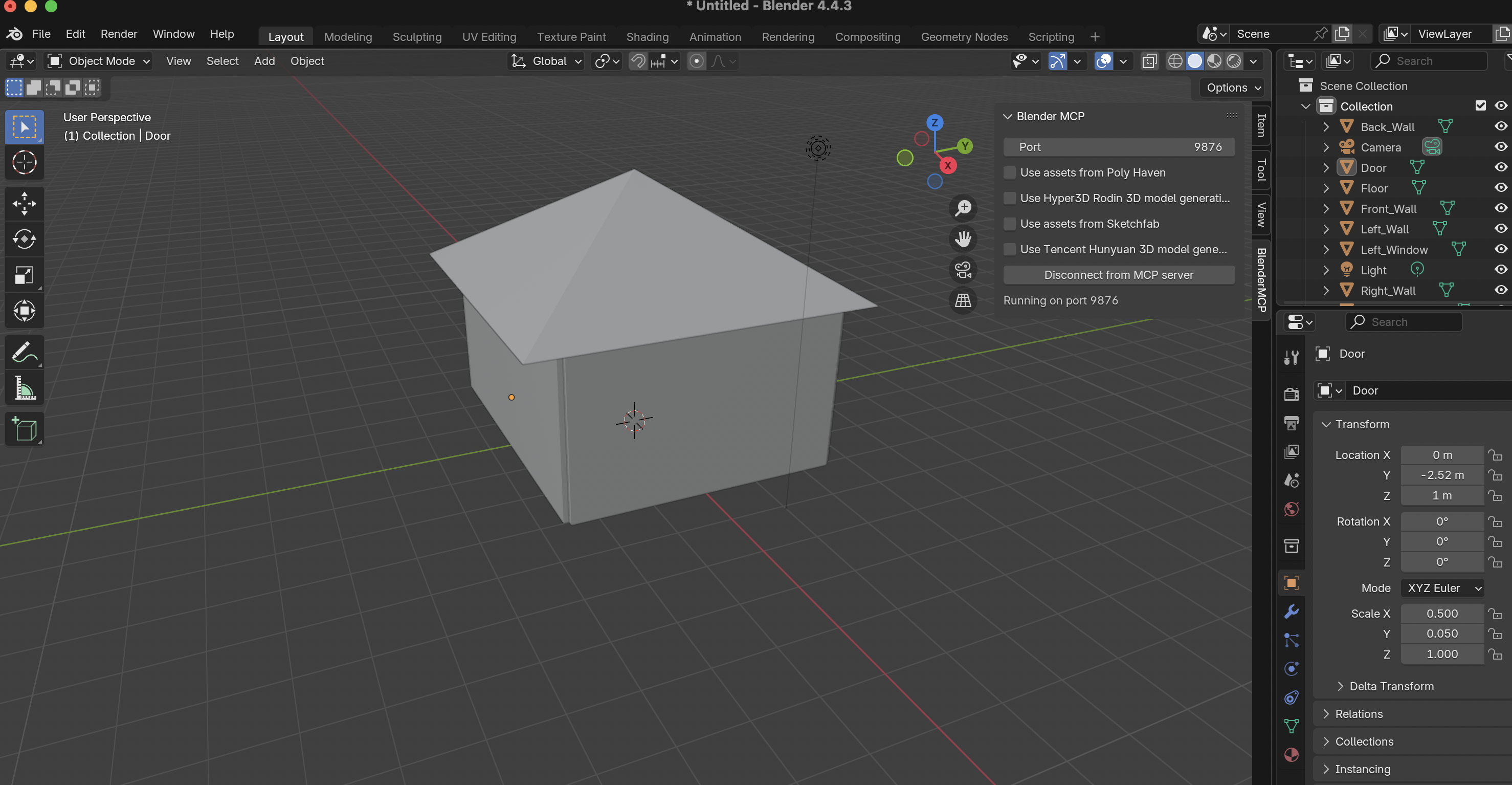Enable Use assets from Sketchfab
Image resolution: width=1512 pixels, height=785 pixels.
coord(1010,224)
